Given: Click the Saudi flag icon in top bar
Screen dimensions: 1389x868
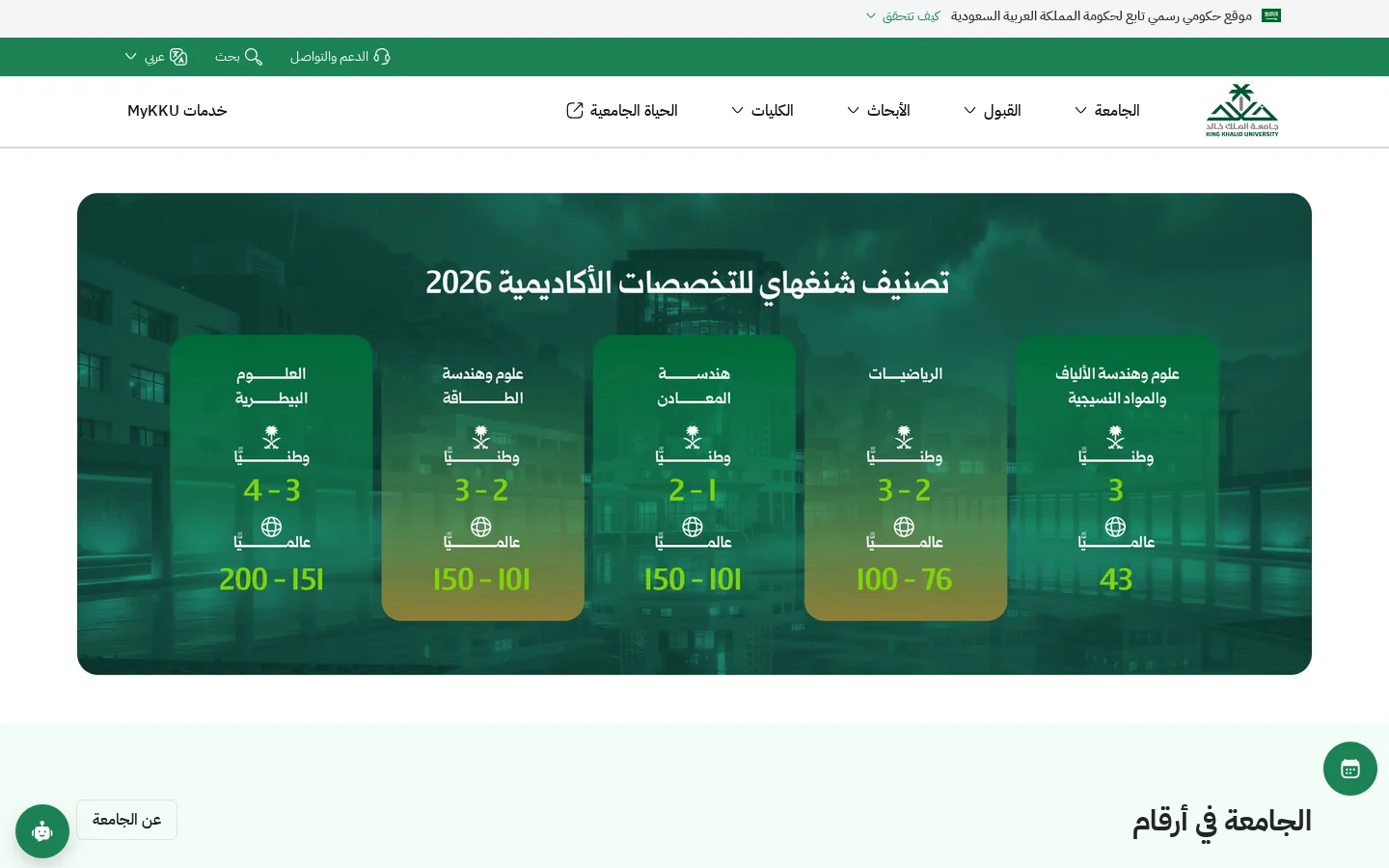Looking at the screenshot, I should click(1271, 15).
